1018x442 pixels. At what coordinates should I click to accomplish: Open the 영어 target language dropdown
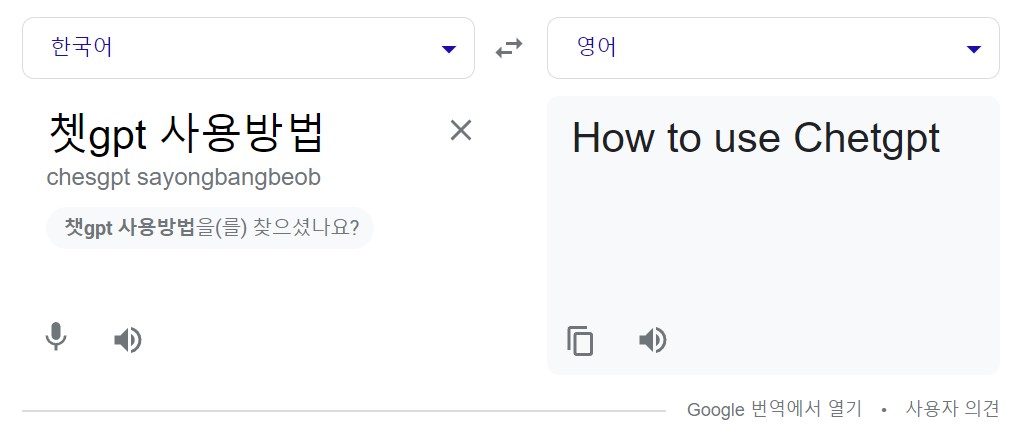pyautogui.click(x=773, y=48)
